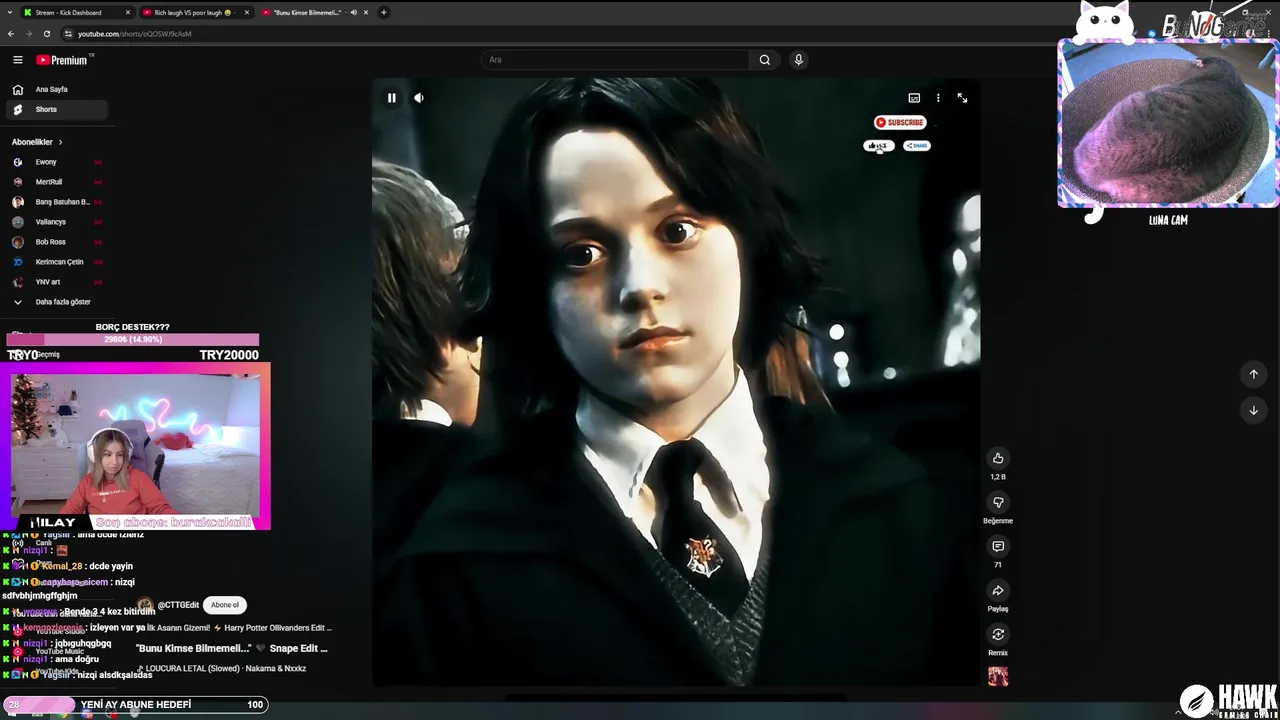Open the Short's sound thumbnail

pos(998,677)
